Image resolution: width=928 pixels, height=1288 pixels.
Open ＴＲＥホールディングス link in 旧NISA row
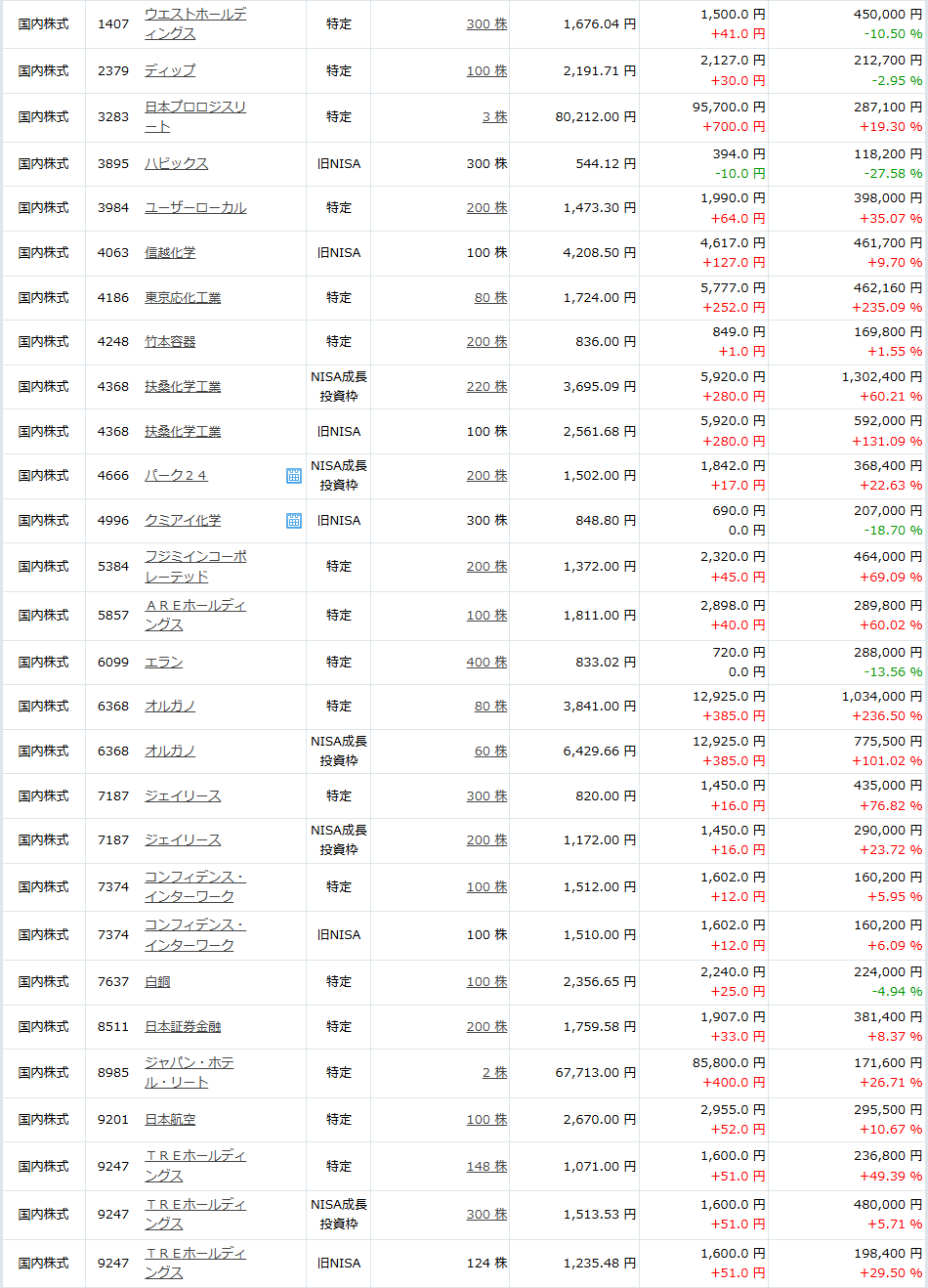[x=195, y=1263]
